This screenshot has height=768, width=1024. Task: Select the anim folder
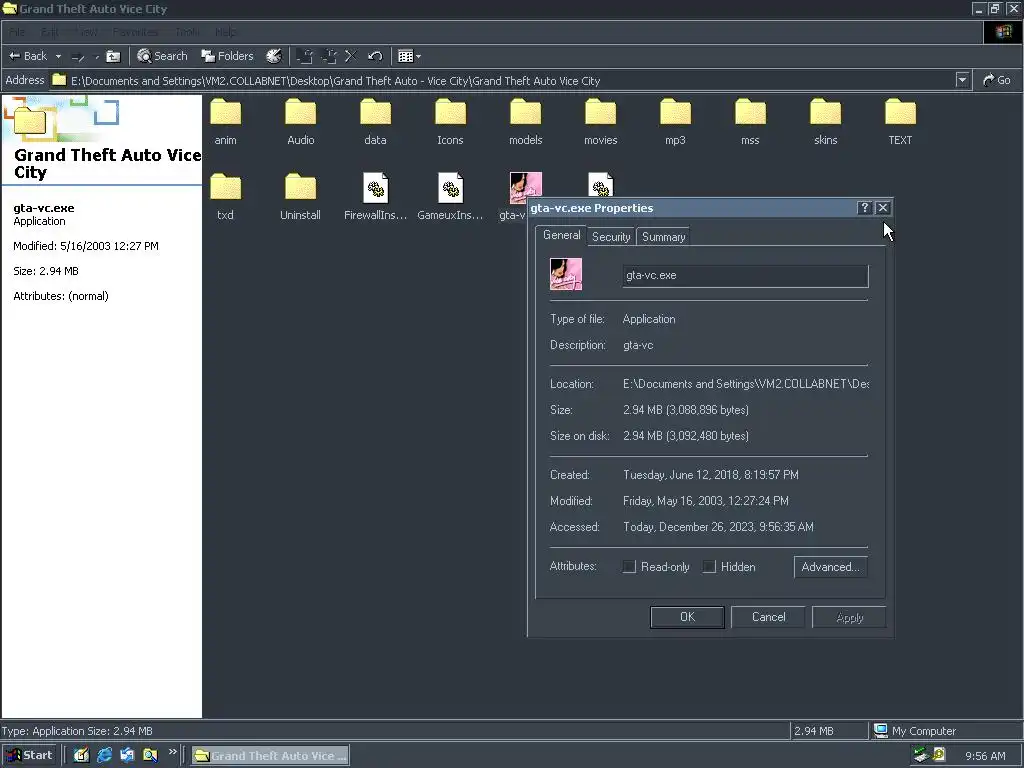point(225,122)
